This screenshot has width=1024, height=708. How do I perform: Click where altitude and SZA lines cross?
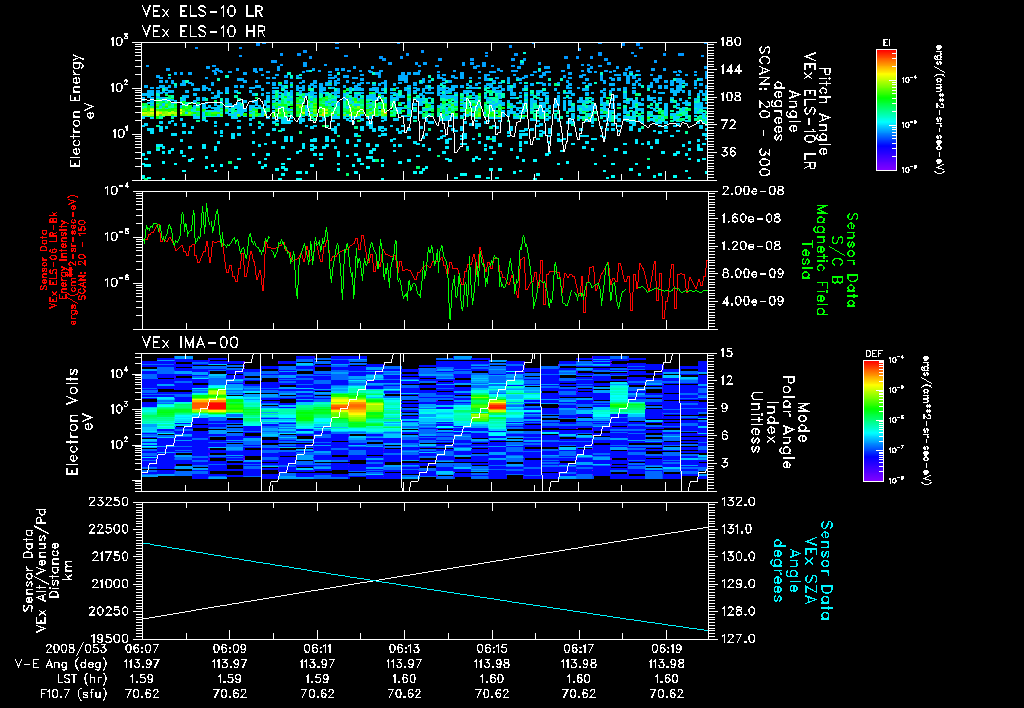click(x=374, y=580)
